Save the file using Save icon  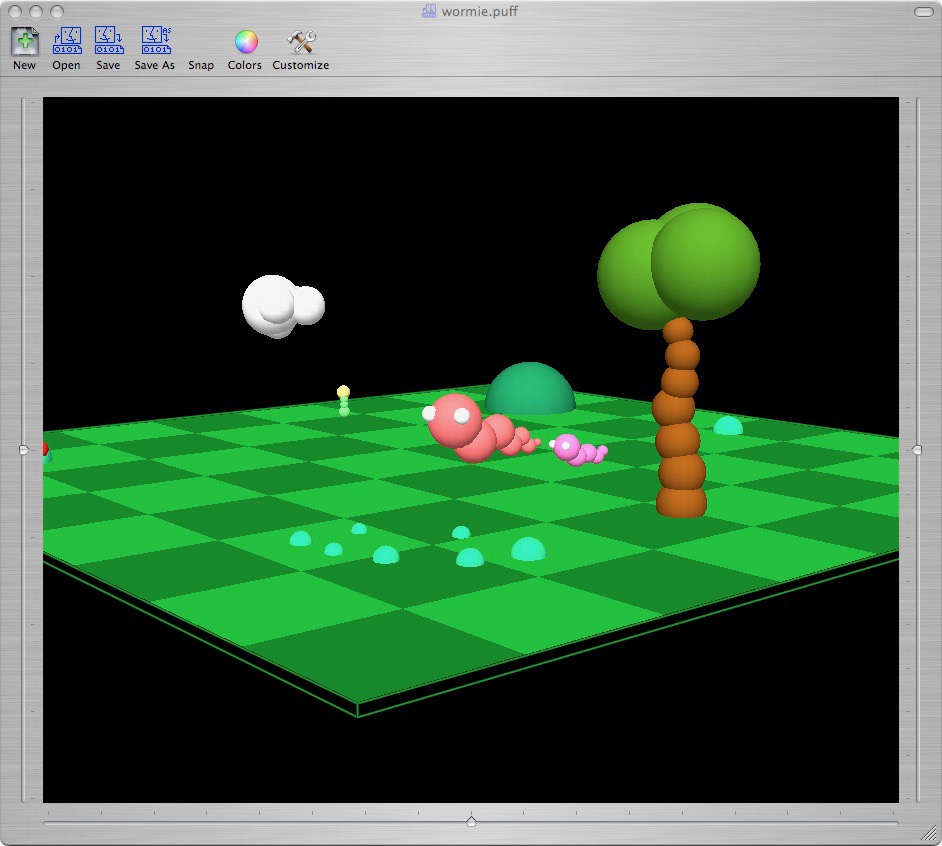[109, 40]
